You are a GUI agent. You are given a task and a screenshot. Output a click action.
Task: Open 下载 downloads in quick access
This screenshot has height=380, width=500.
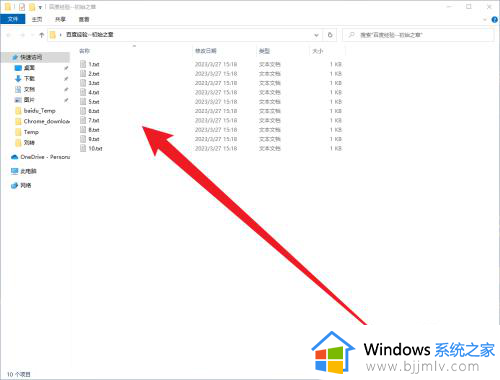(x=29, y=79)
